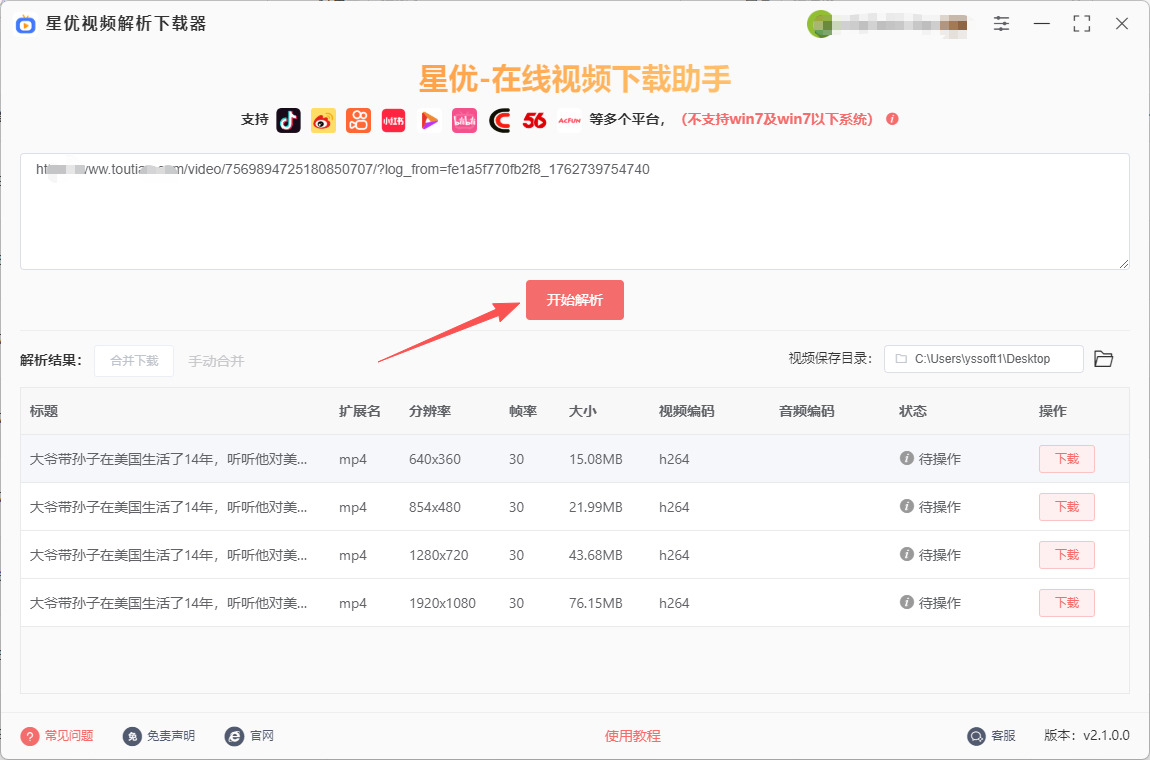Viewport: 1150px width, 760px height.
Task: Click inside the video URL text area
Action: [x=575, y=211]
